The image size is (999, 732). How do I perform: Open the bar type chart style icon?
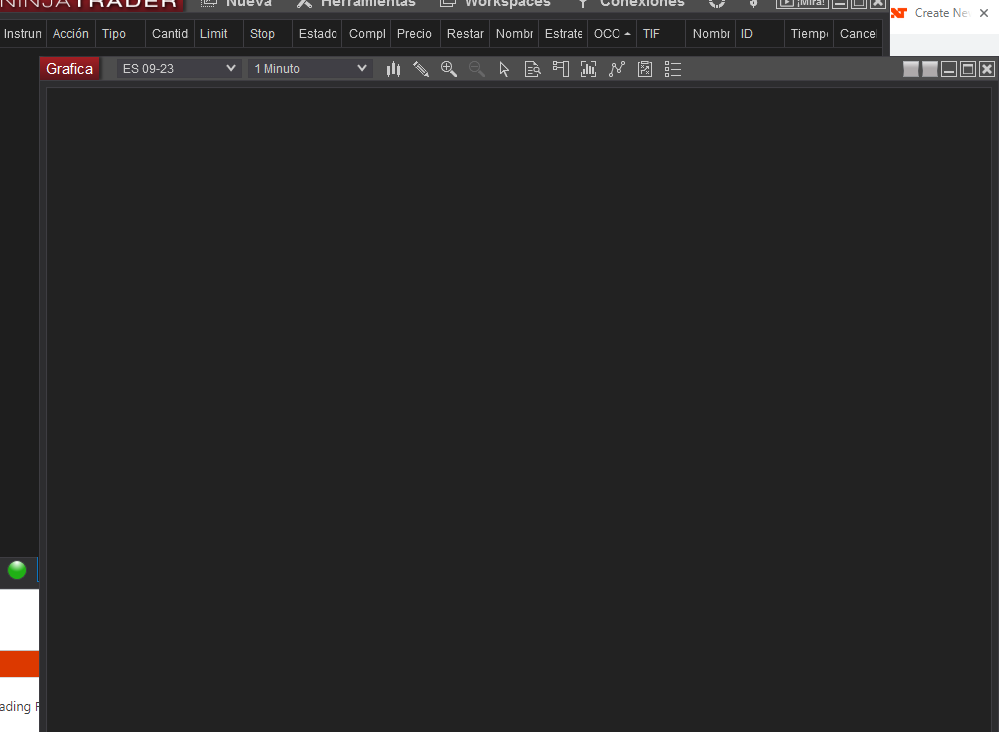tap(394, 69)
